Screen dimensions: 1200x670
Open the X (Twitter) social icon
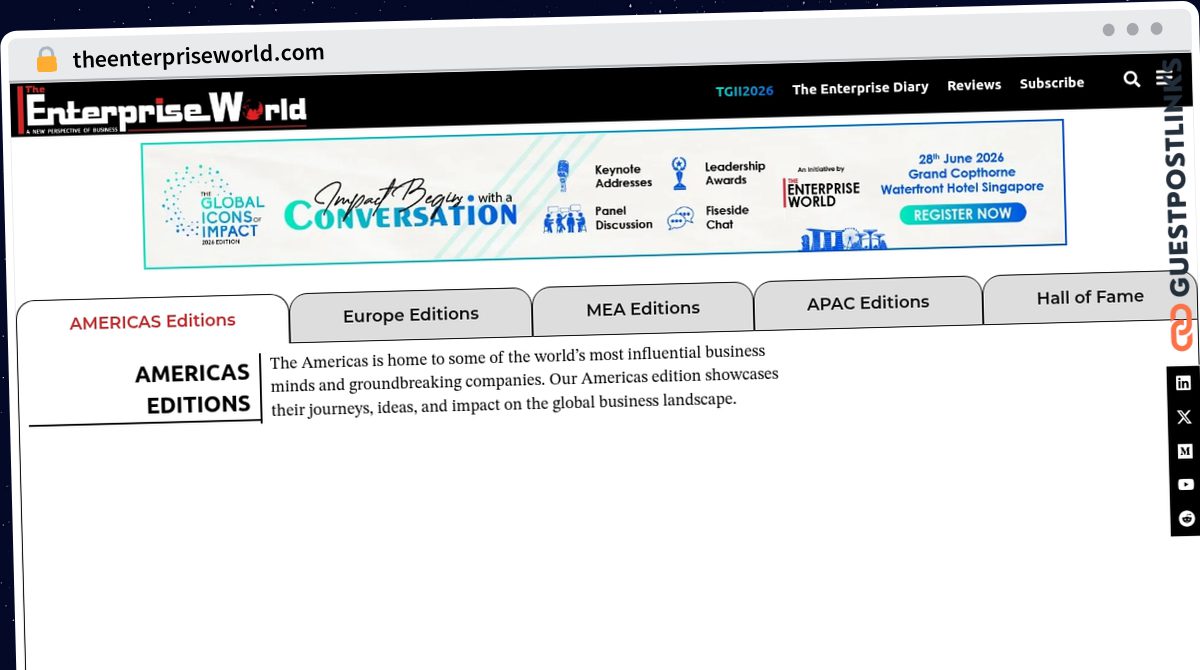(1185, 417)
